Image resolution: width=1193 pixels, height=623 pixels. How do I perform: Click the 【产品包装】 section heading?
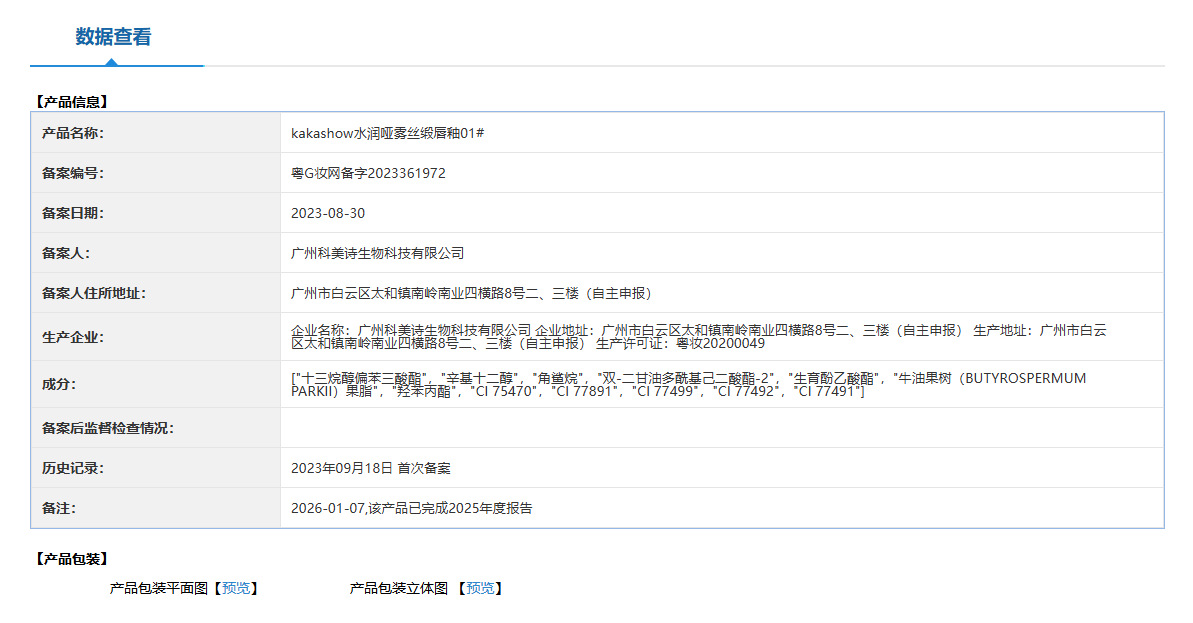click(72, 559)
